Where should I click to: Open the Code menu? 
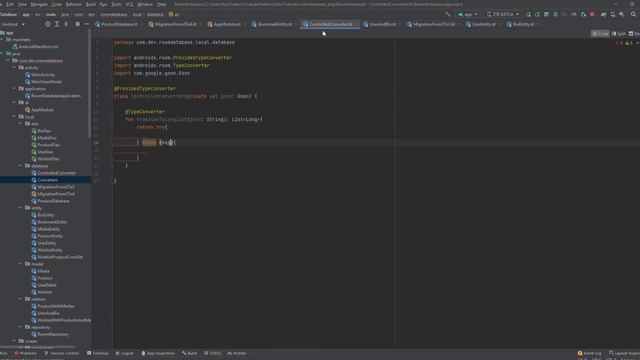(x=57, y=4)
